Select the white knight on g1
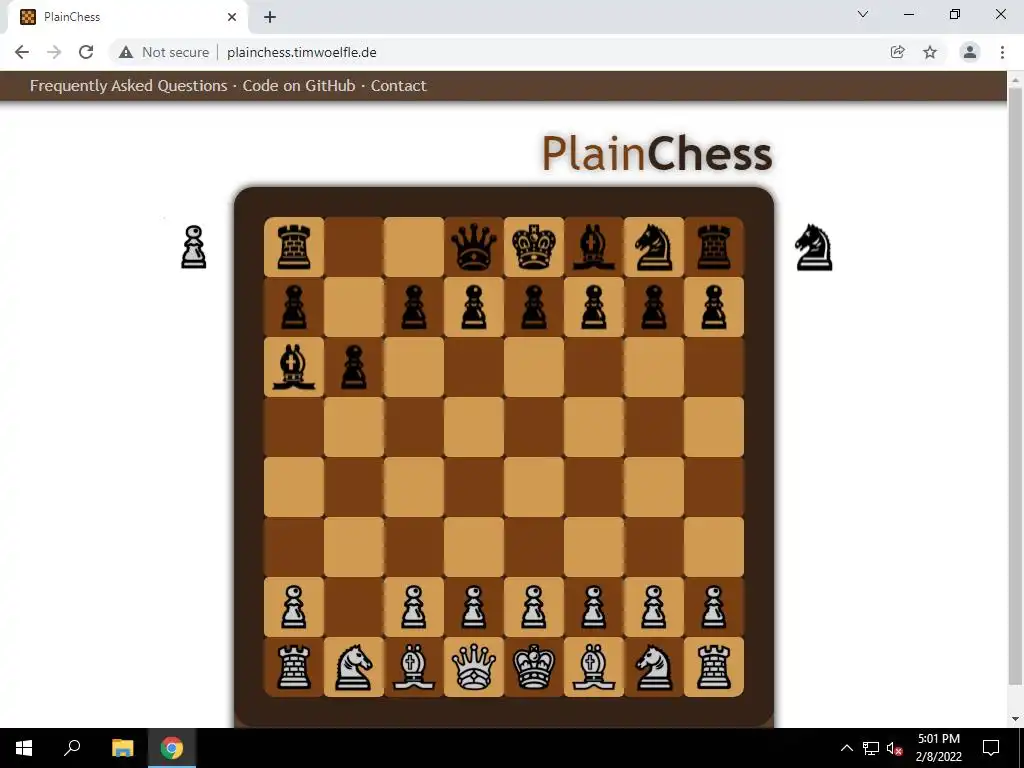 (654, 667)
